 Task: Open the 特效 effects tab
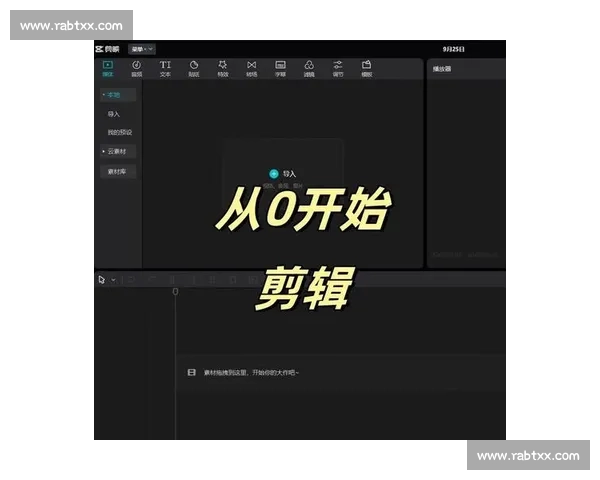223,69
